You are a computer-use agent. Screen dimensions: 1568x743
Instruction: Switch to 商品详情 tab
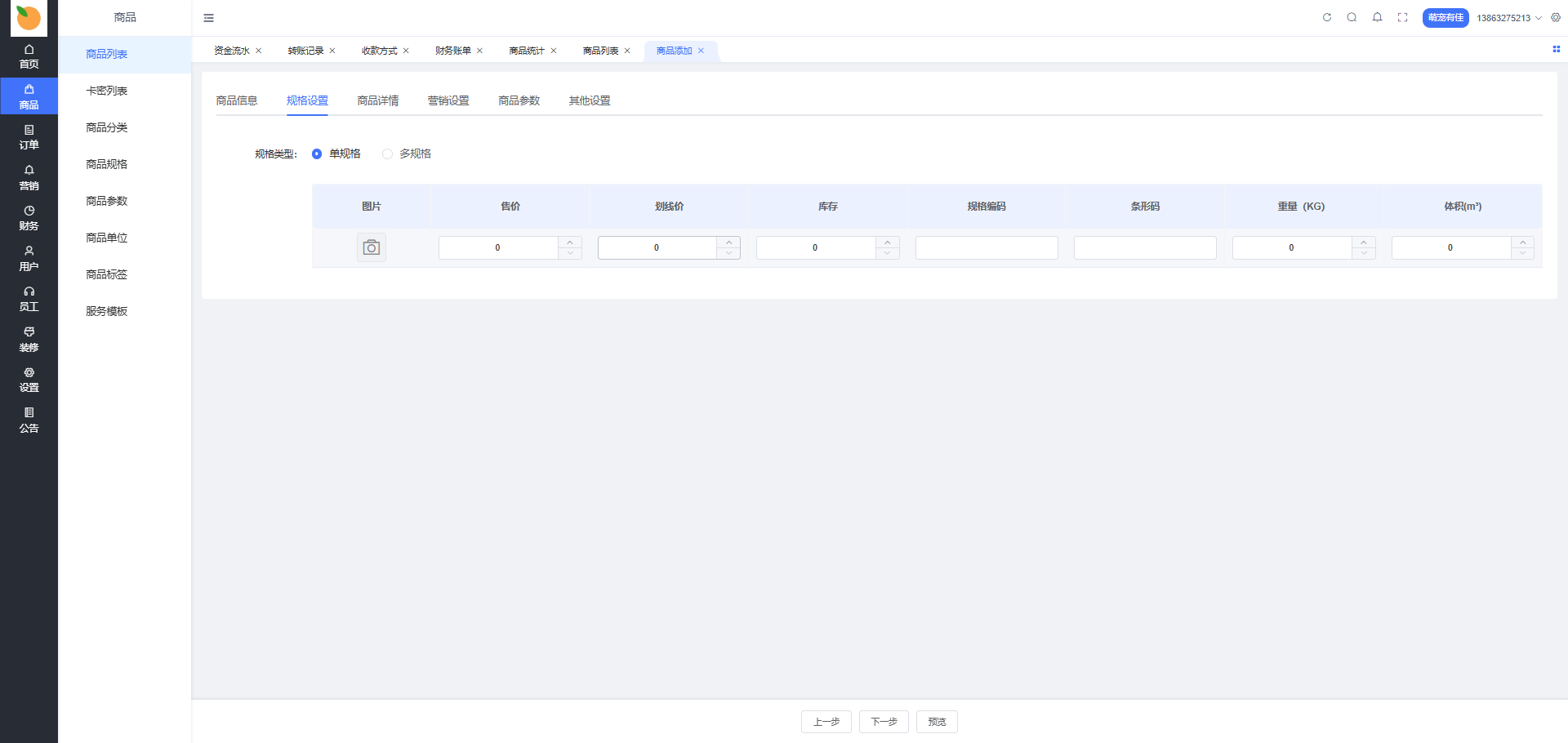[378, 100]
